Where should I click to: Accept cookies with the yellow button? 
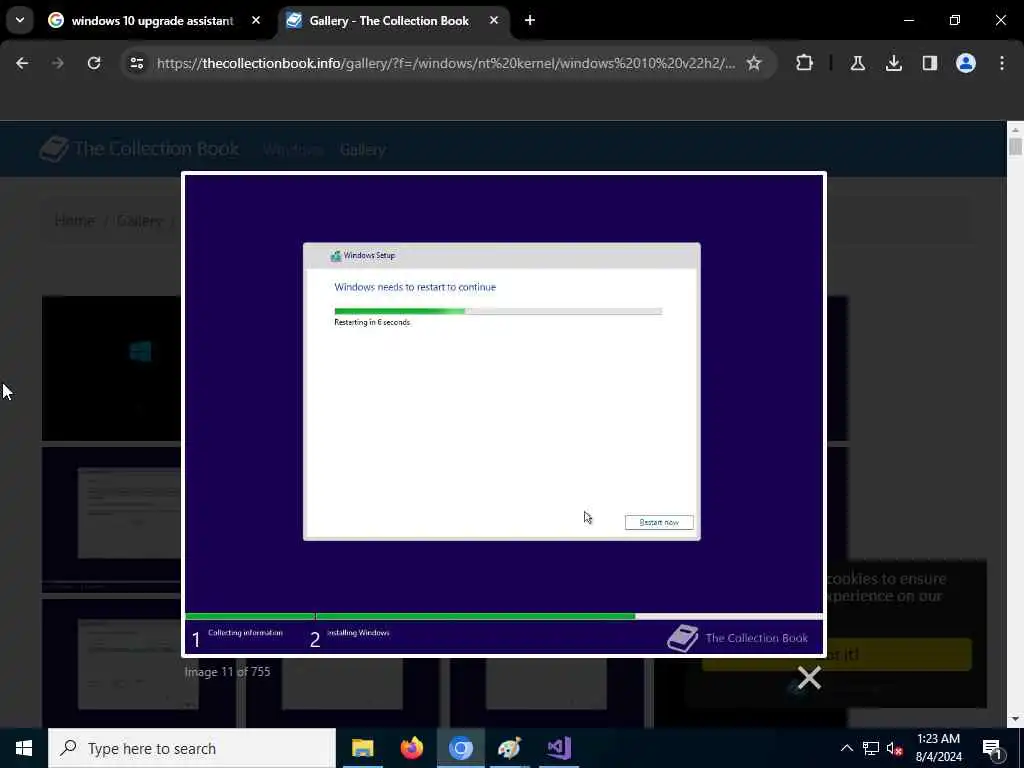click(837, 654)
